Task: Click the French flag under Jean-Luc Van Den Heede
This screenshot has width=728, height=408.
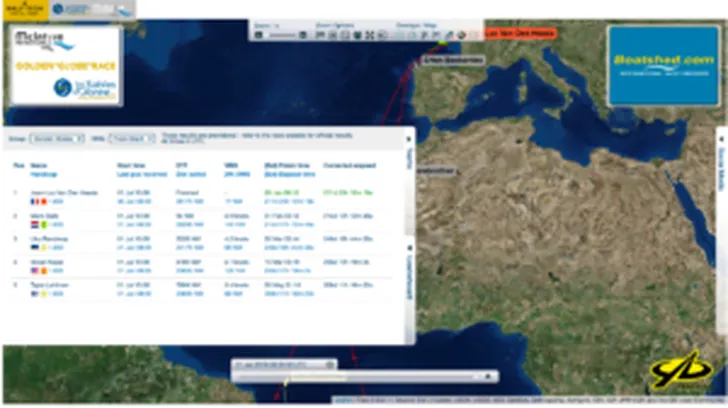Action: point(34,201)
